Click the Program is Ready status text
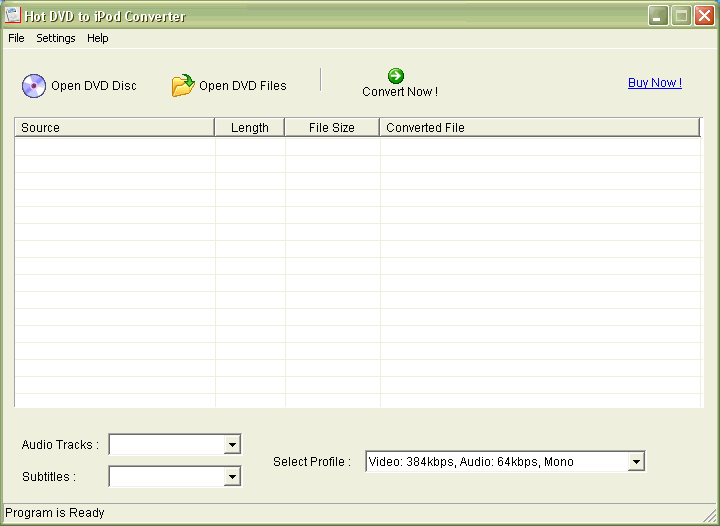Screen dimensions: 720x526 pyautogui.click(x=55, y=513)
